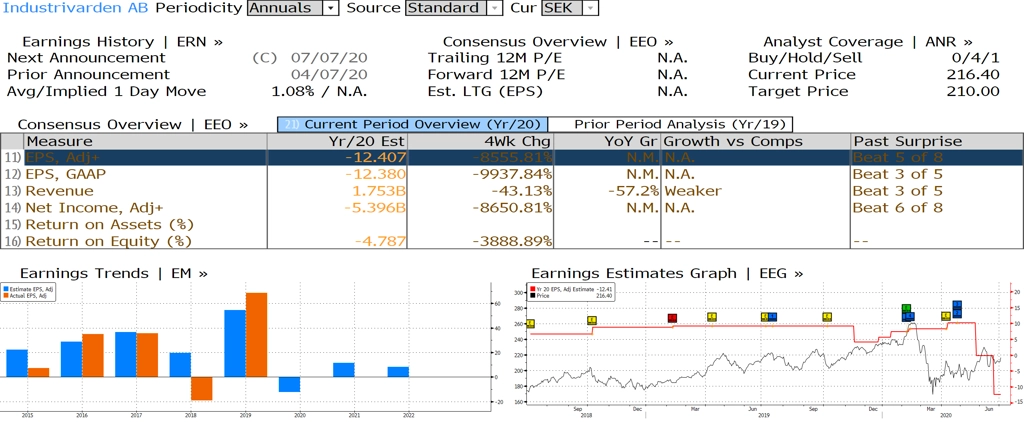Click red Yr 20 EPS Estimate legend square

(x=534, y=287)
